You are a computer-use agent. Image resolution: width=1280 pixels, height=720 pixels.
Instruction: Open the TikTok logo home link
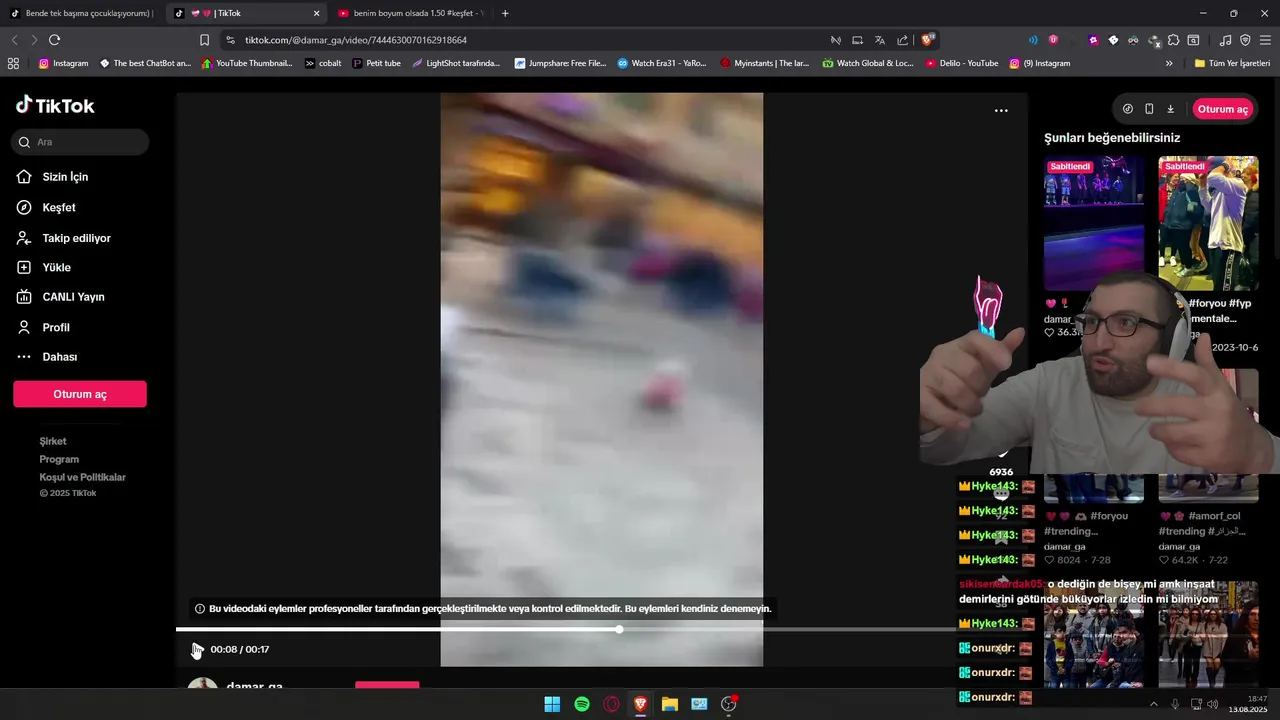click(55, 106)
